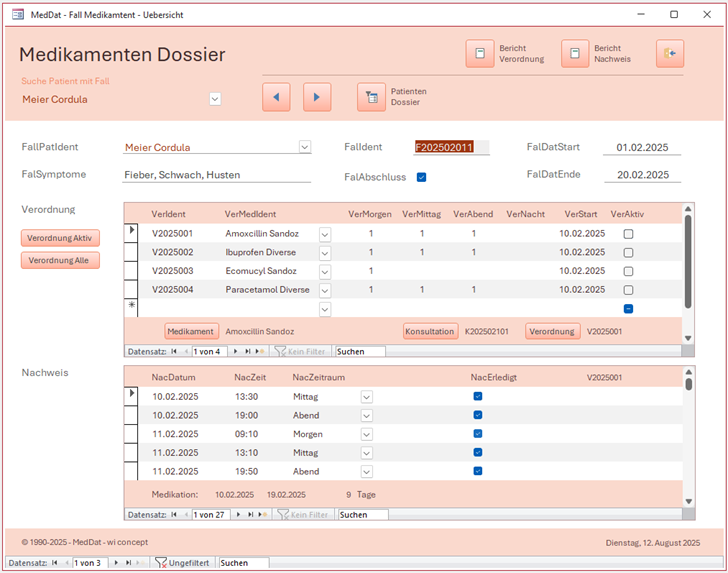Enable VerAktiv for prescription V2025001

[628, 234]
